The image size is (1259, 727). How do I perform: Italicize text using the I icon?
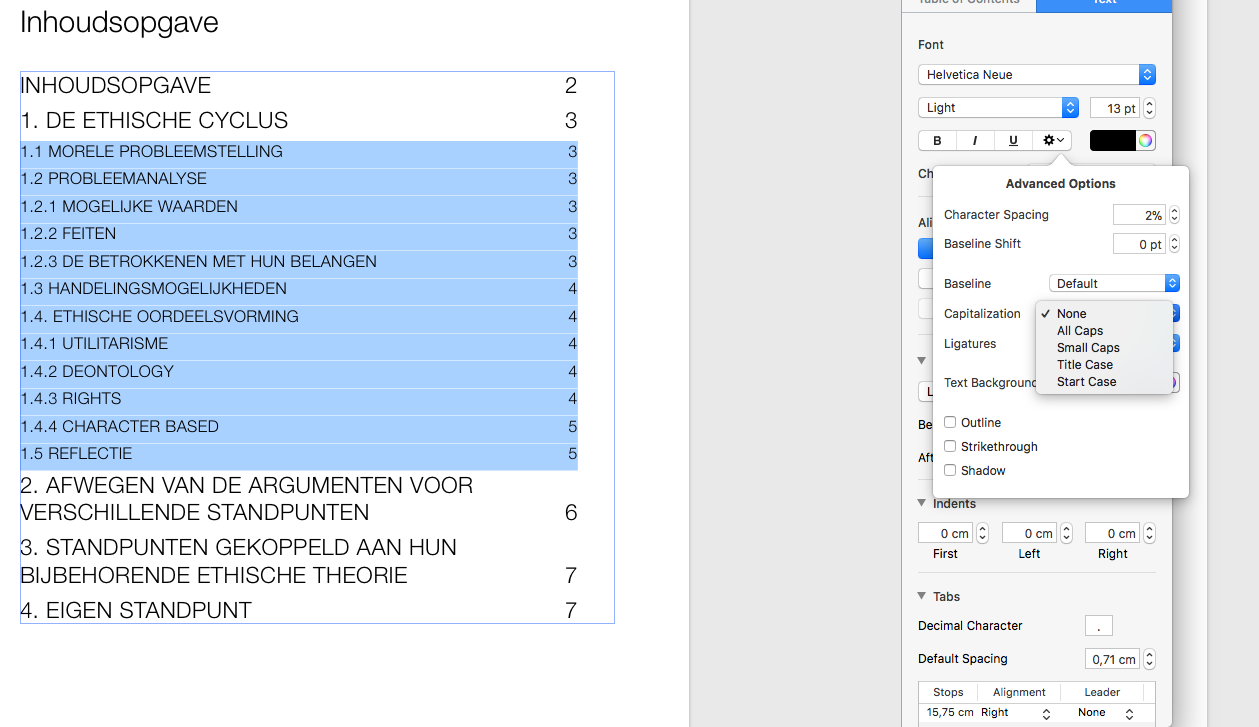click(x=975, y=140)
